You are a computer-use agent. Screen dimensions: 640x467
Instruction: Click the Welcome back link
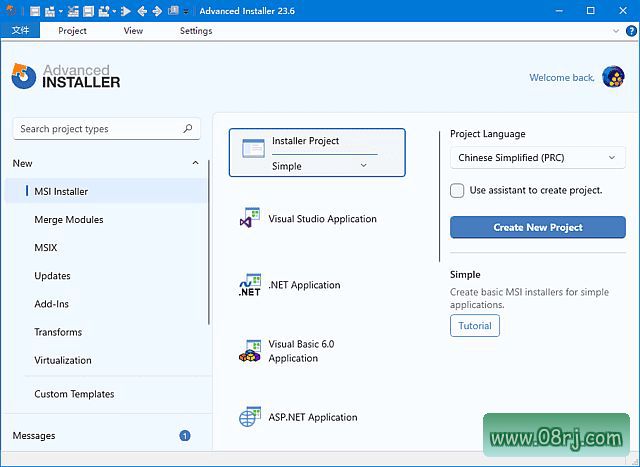point(562,78)
